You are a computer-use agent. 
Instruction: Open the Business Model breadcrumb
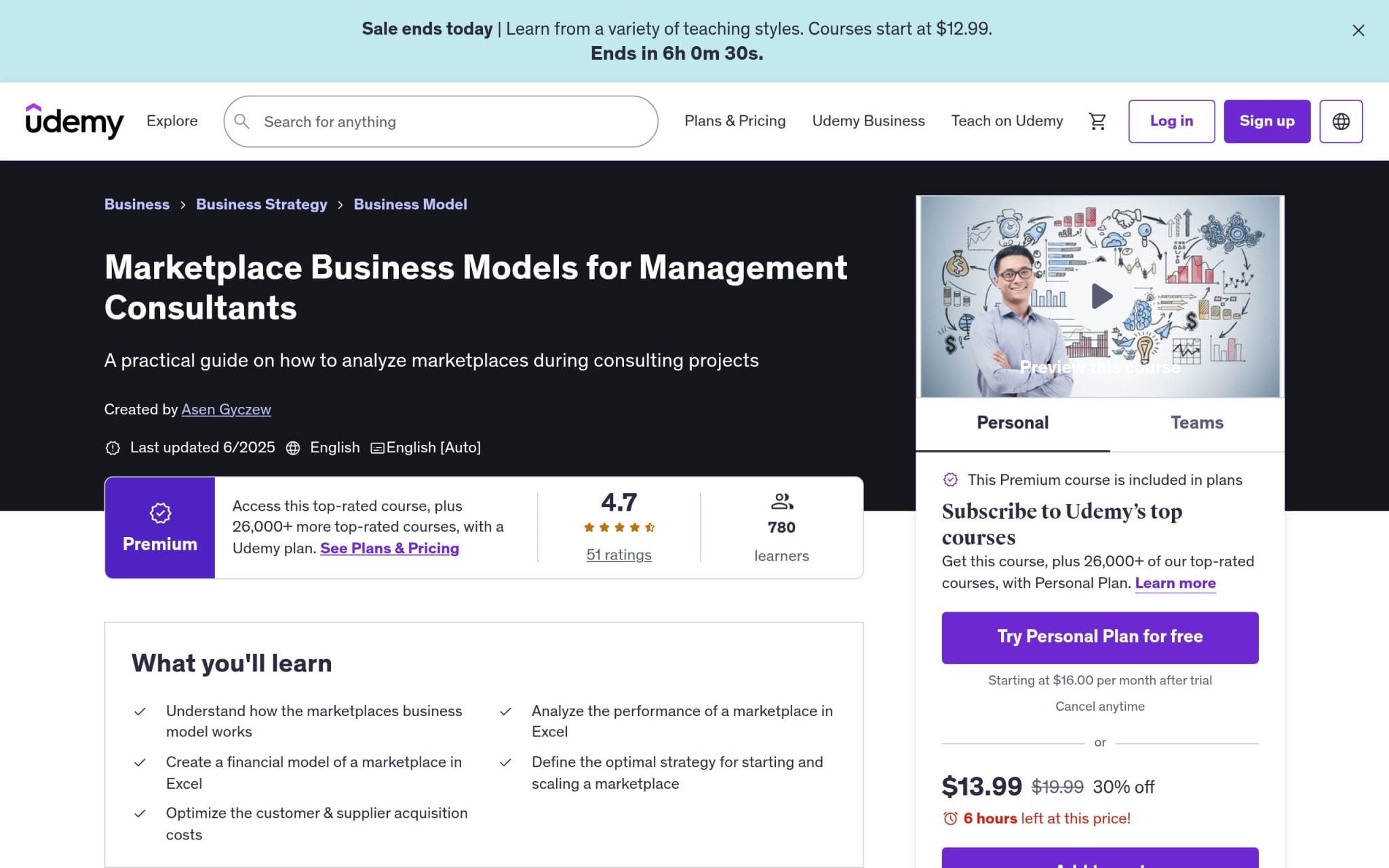pyautogui.click(x=410, y=204)
